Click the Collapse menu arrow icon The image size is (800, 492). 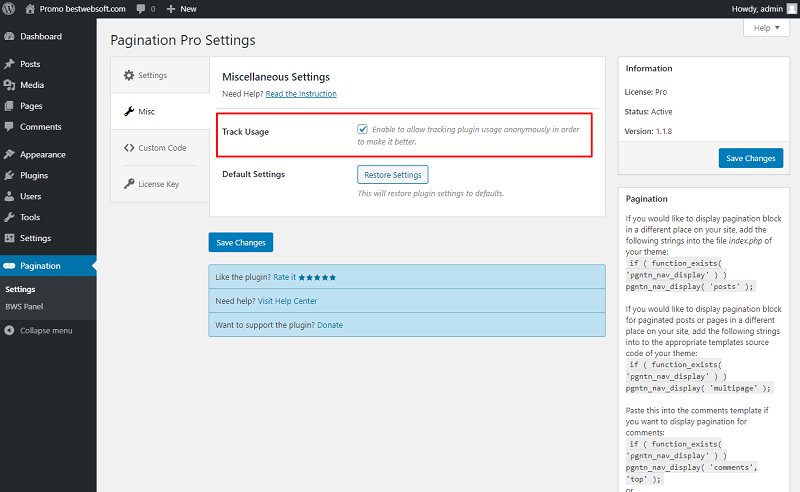(9, 330)
